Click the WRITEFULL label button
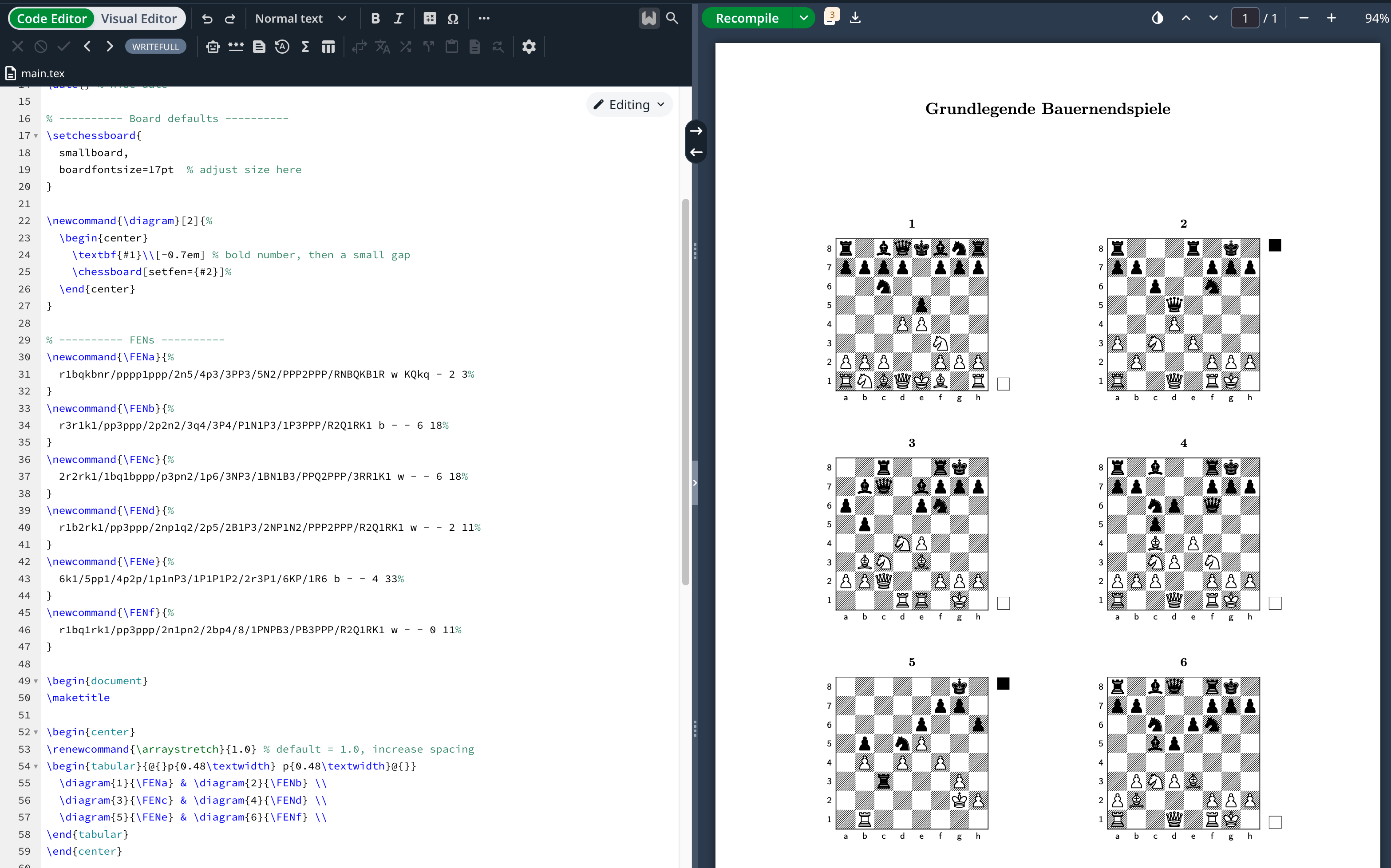This screenshot has width=1391, height=868. tap(156, 47)
